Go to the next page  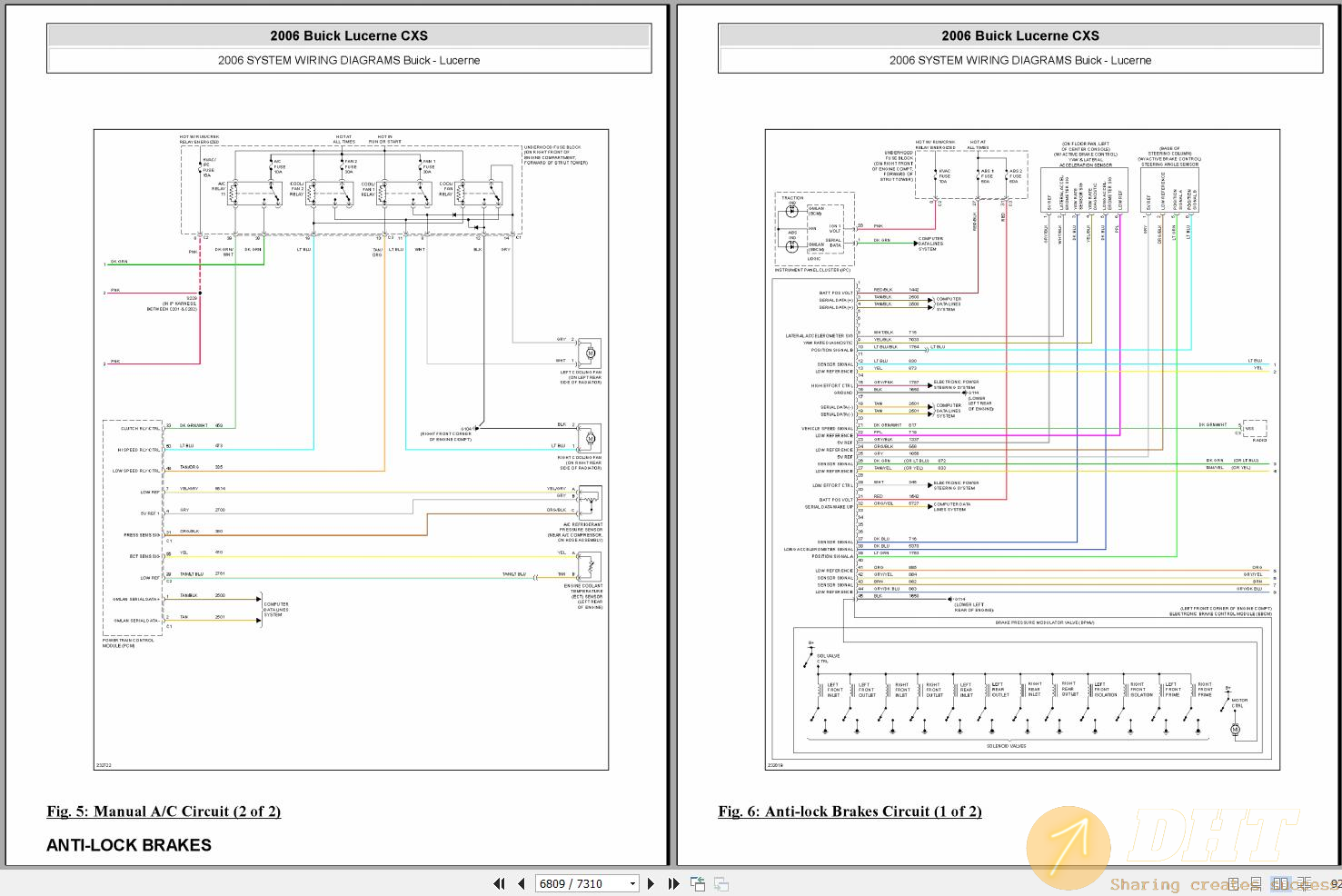click(651, 883)
